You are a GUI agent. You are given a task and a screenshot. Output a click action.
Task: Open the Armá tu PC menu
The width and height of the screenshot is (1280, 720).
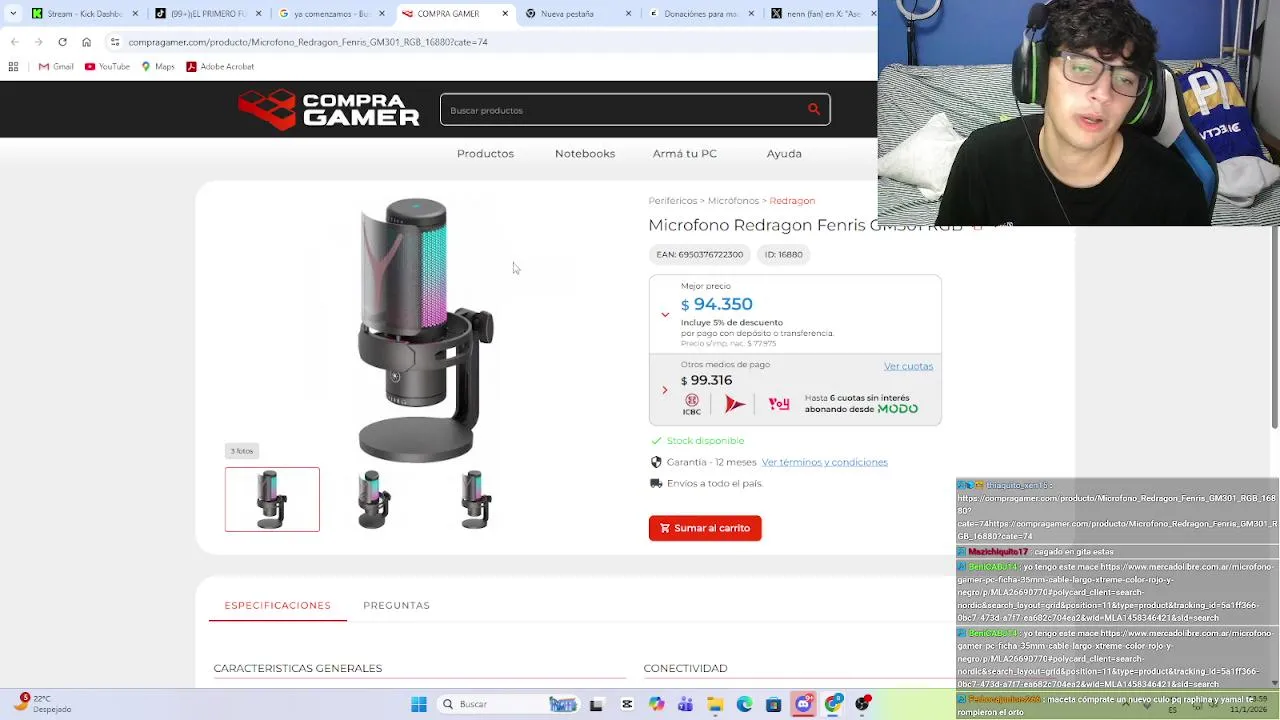click(x=685, y=154)
